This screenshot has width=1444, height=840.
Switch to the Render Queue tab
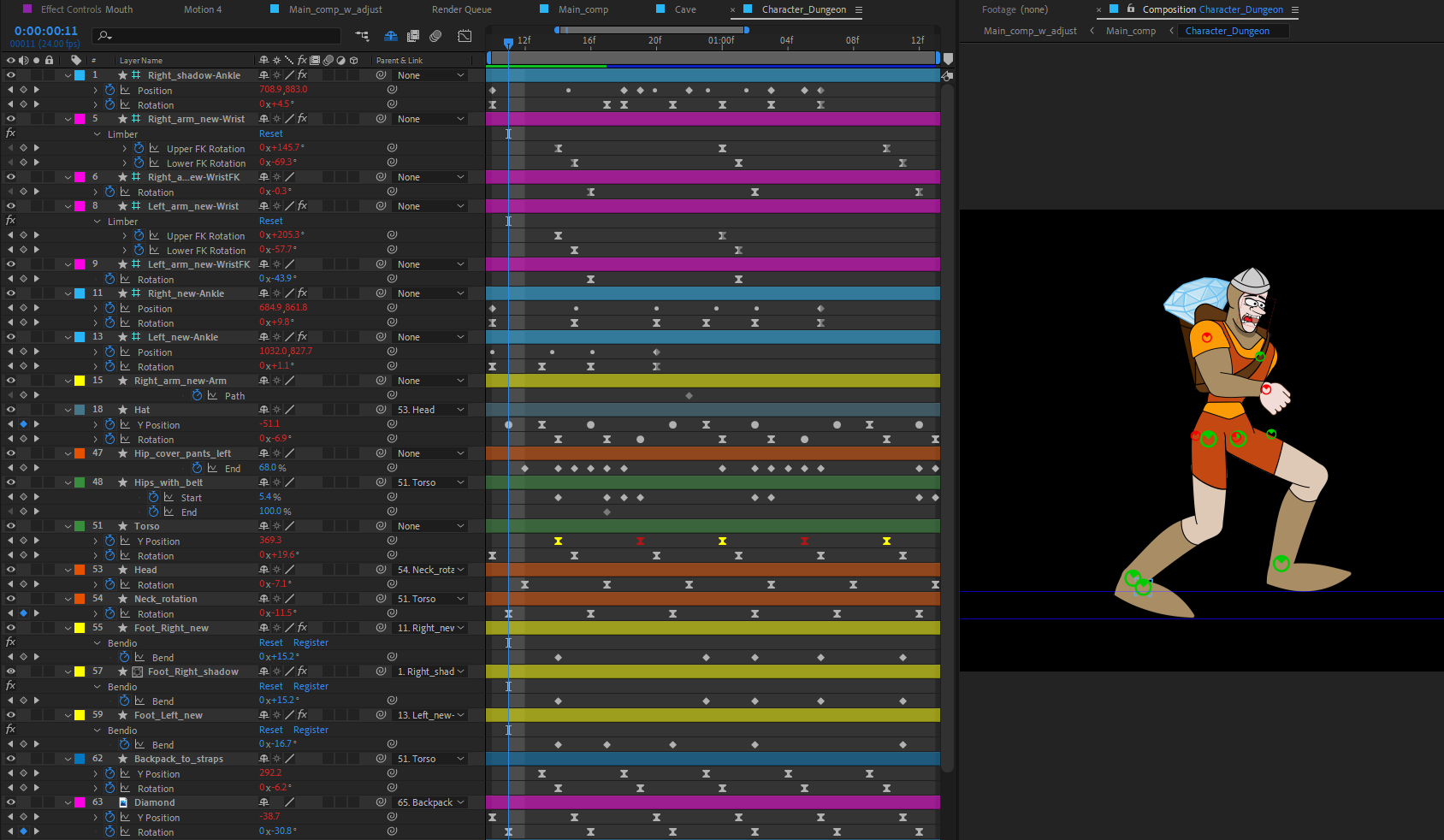(461, 9)
